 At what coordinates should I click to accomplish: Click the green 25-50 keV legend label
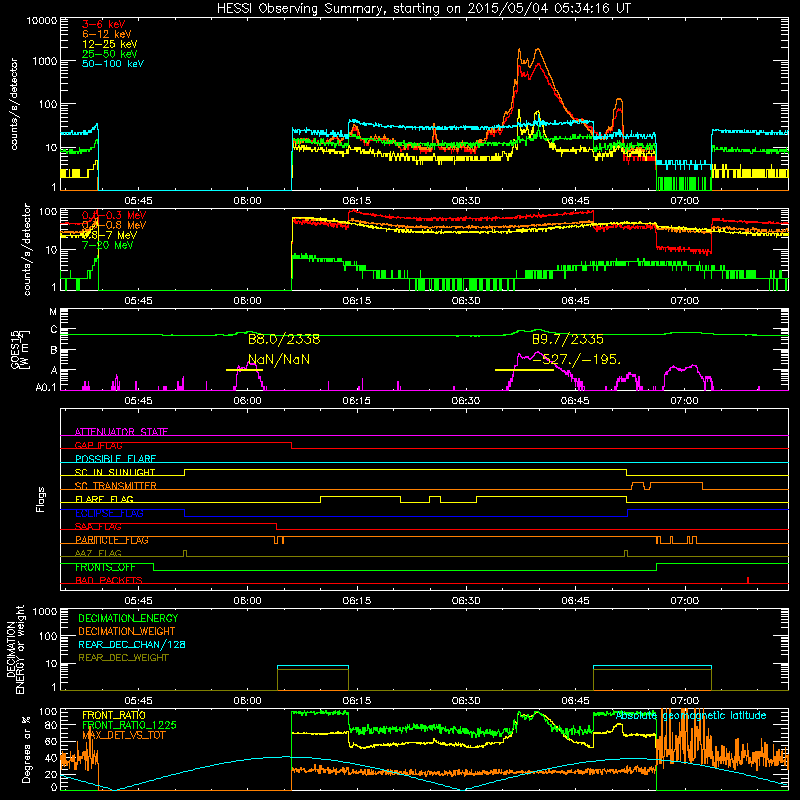point(110,54)
